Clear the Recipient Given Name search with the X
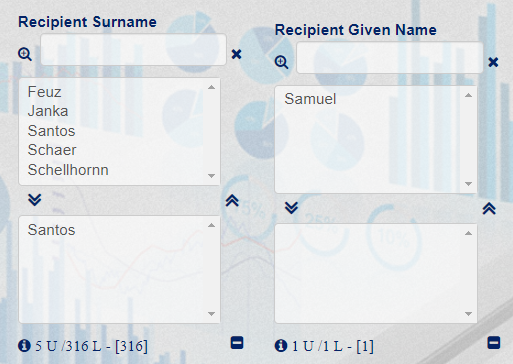513x364 pixels. point(493,62)
